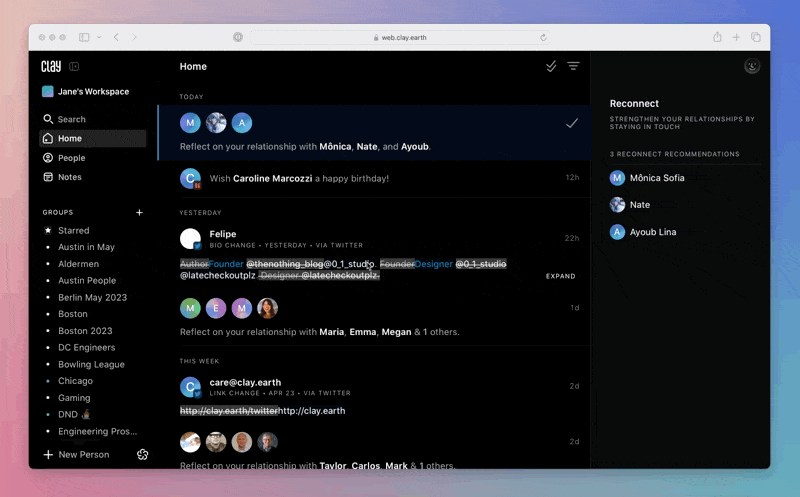
Task: Open the Bowling League group
Action: click(91, 365)
